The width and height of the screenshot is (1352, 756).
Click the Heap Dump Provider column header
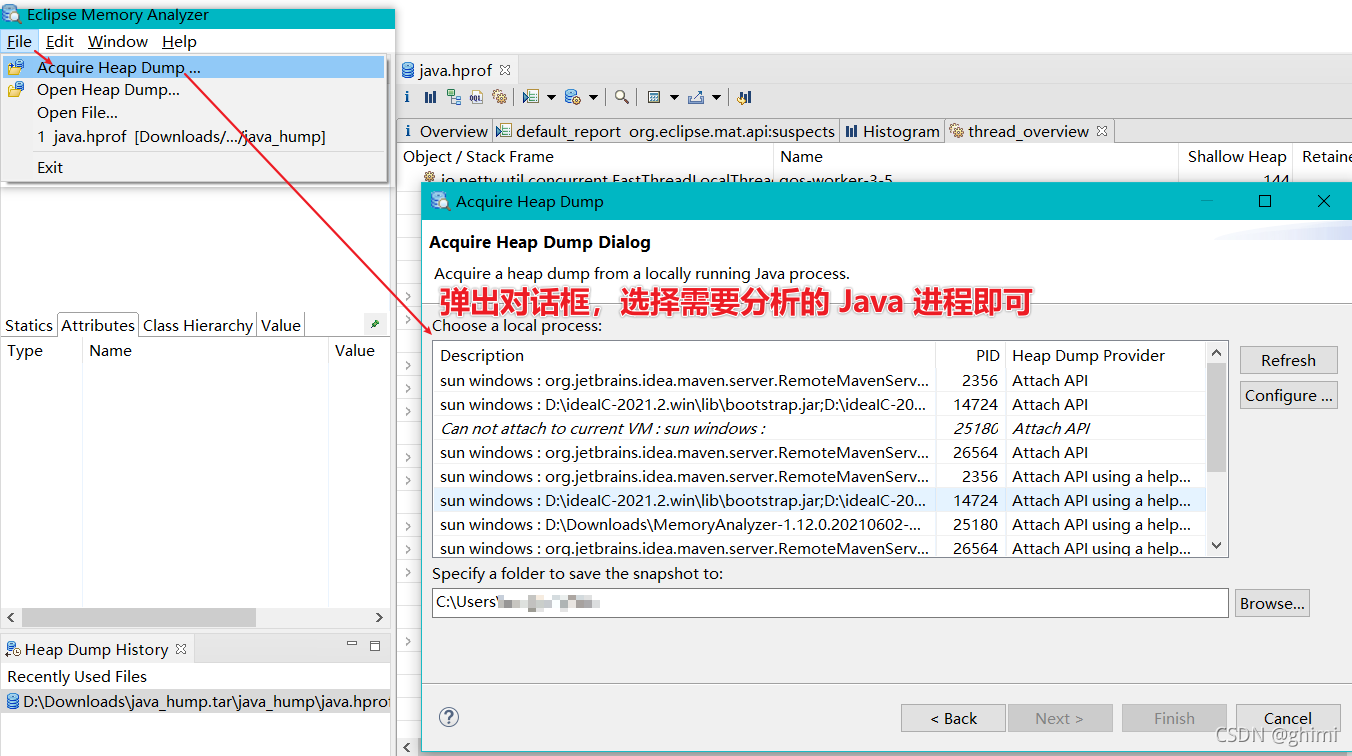click(x=1106, y=355)
